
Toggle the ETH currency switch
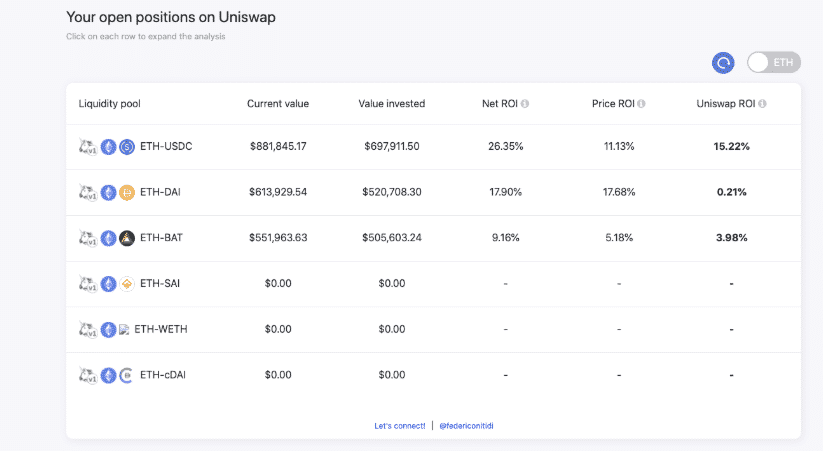click(x=774, y=62)
